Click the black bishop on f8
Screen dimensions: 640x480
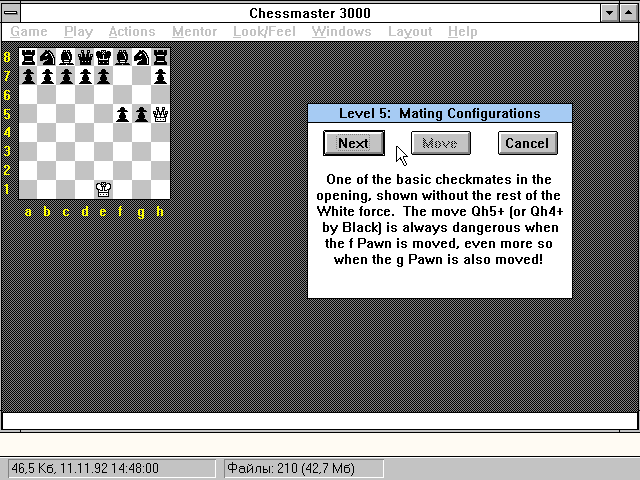pyautogui.click(x=122, y=58)
